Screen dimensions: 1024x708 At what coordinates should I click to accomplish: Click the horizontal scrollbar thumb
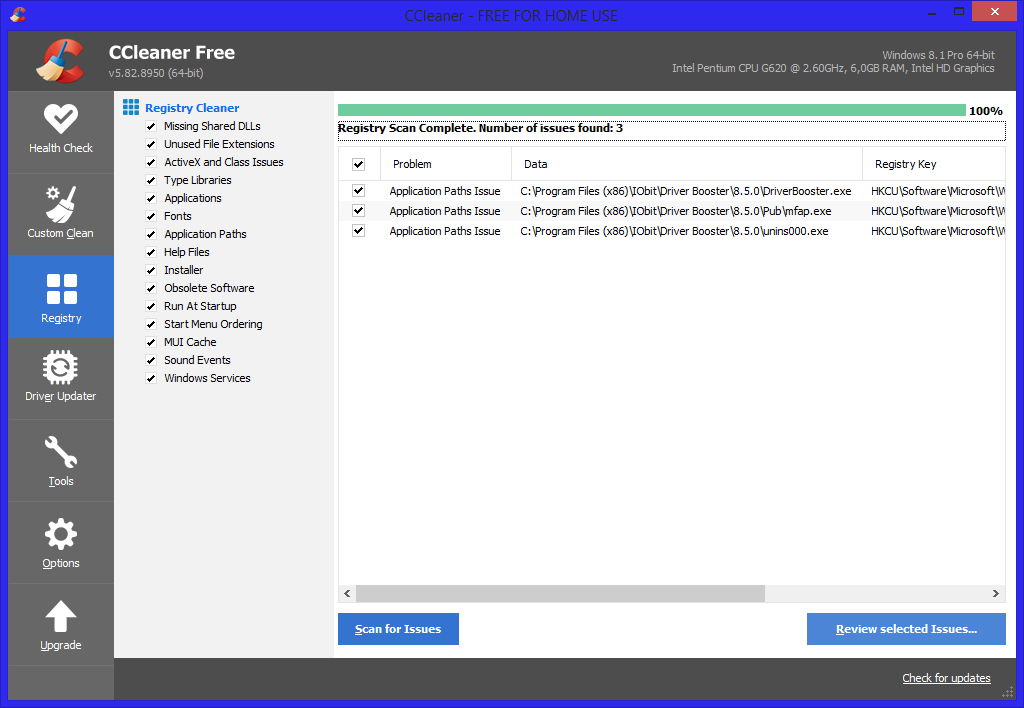click(x=560, y=593)
